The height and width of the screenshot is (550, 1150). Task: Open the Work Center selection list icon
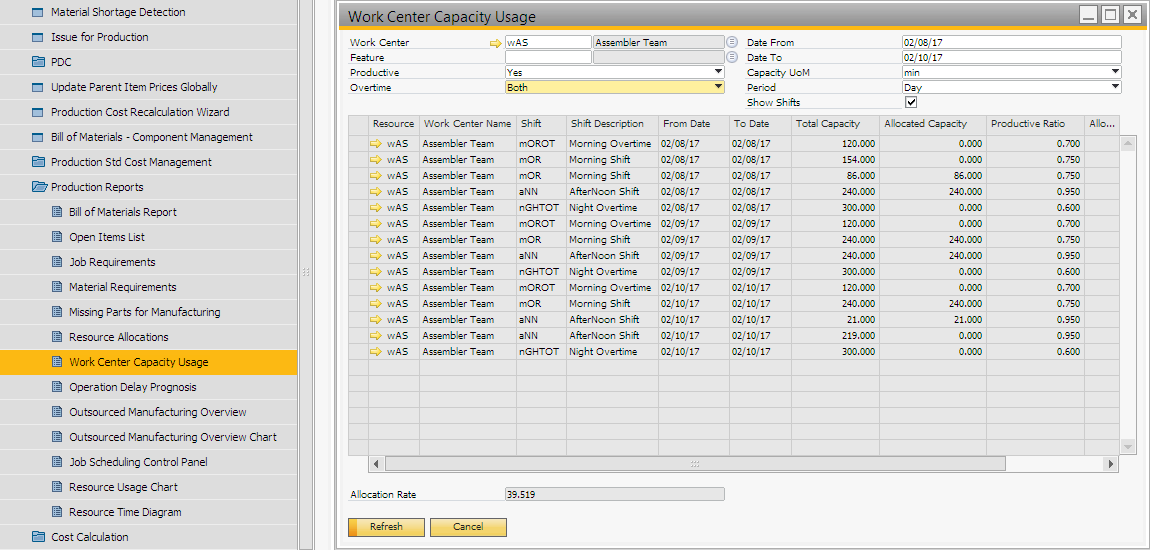click(731, 42)
